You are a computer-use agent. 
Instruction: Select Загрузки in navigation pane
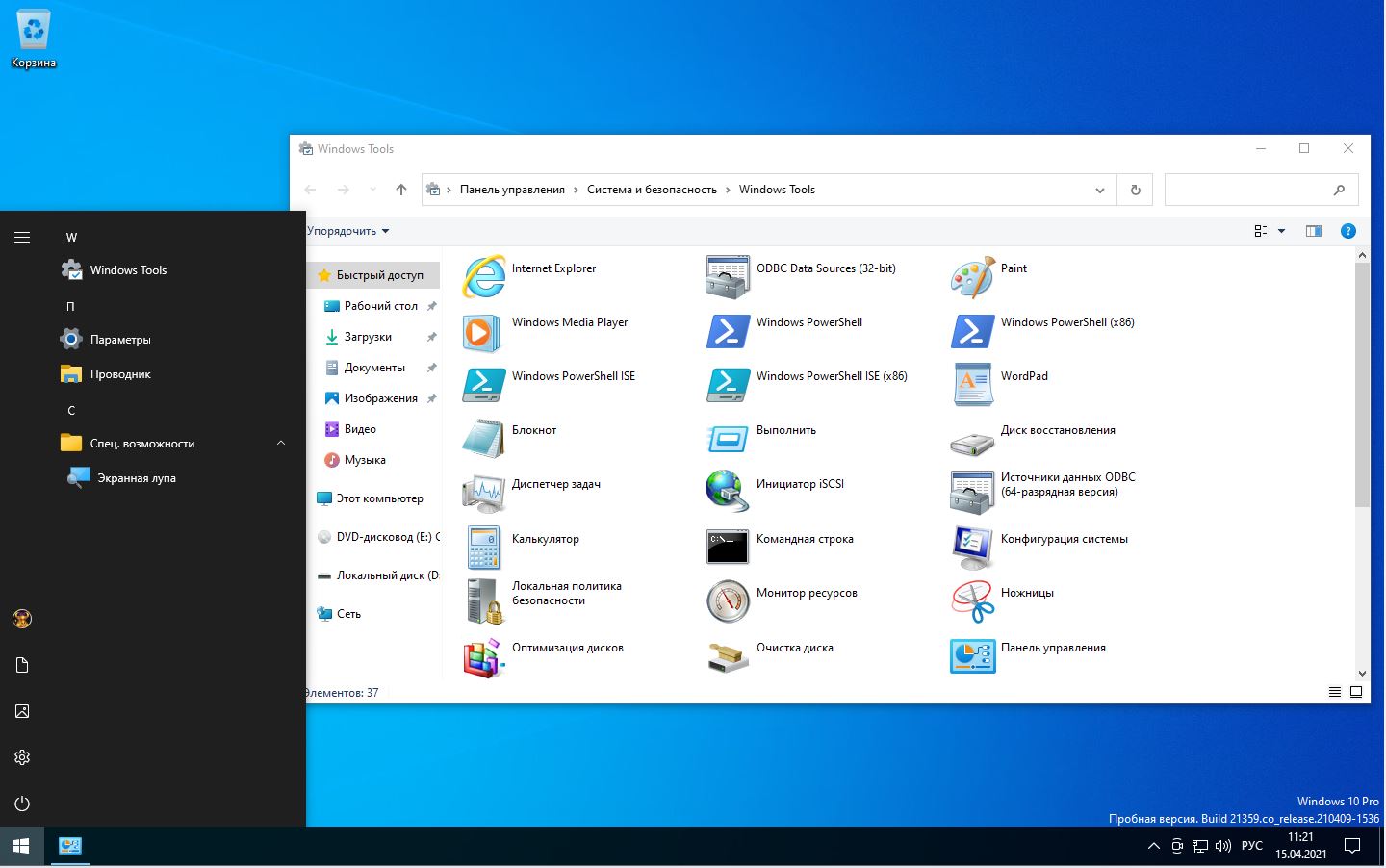368,337
